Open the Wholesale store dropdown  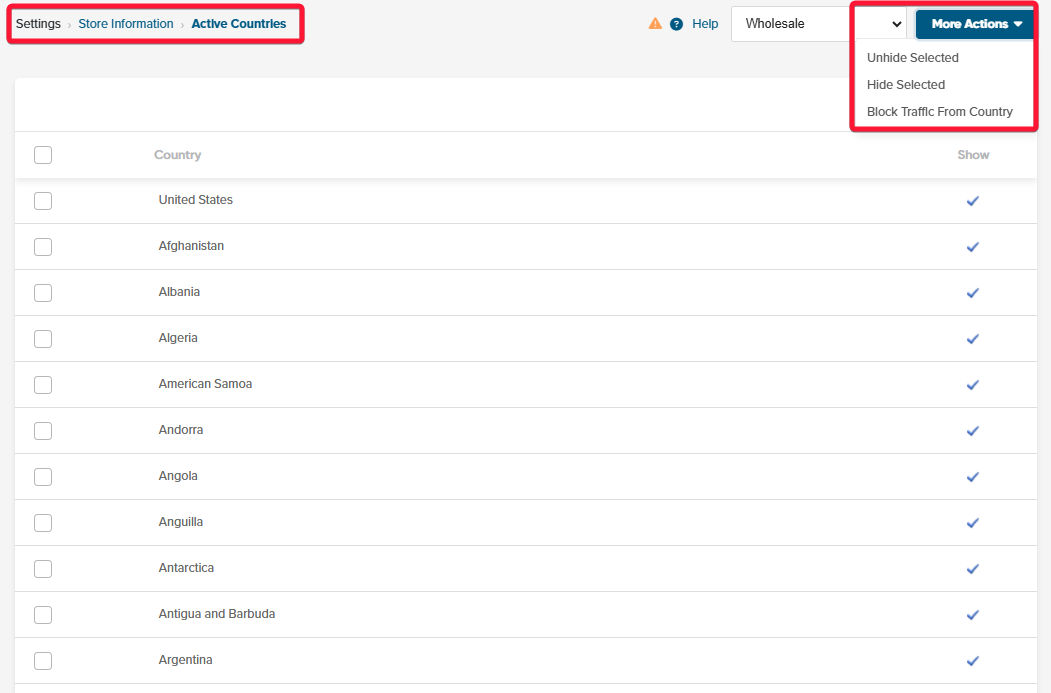tap(818, 24)
